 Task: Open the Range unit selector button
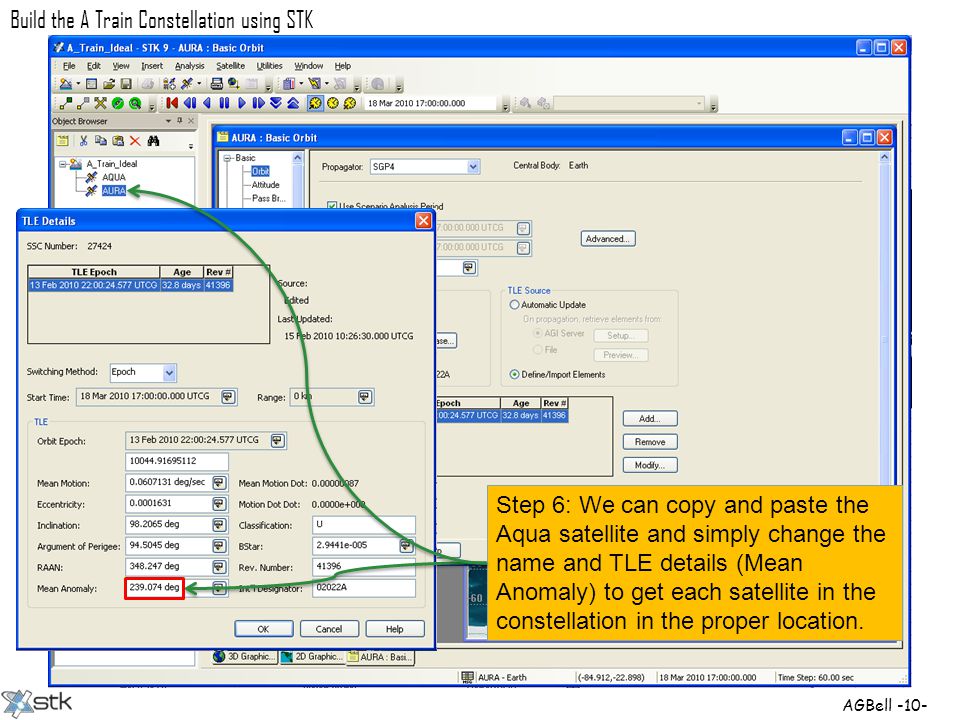[365, 397]
